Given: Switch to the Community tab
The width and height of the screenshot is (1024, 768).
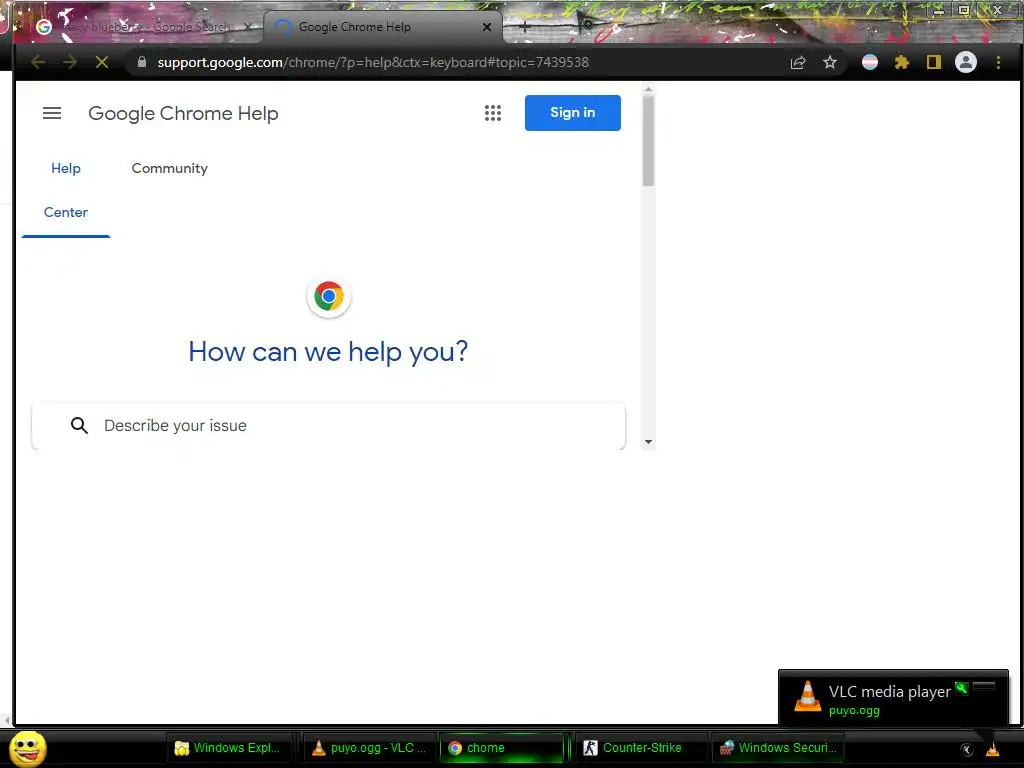Looking at the screenshot, I should (170, 168).
